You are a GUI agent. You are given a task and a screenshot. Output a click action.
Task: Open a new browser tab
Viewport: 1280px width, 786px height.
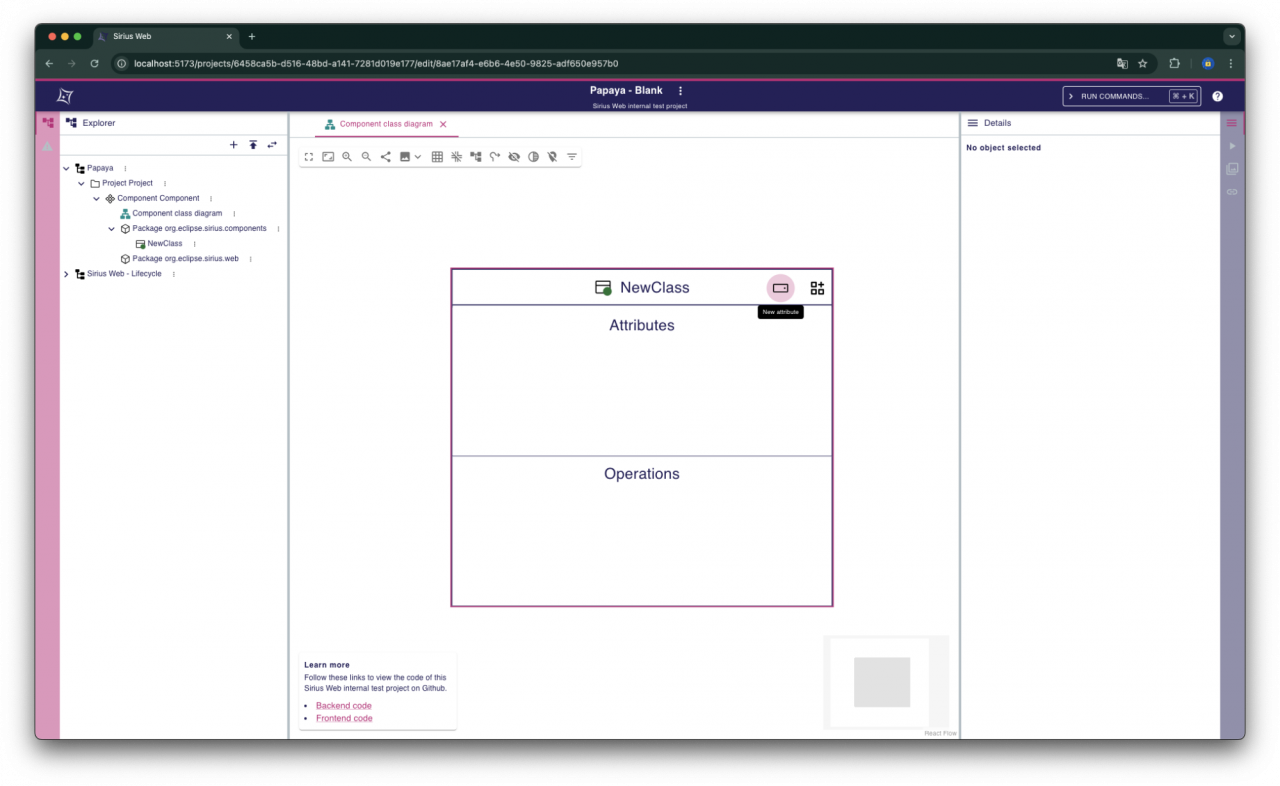pyautogui.click(x=251, y=36)
